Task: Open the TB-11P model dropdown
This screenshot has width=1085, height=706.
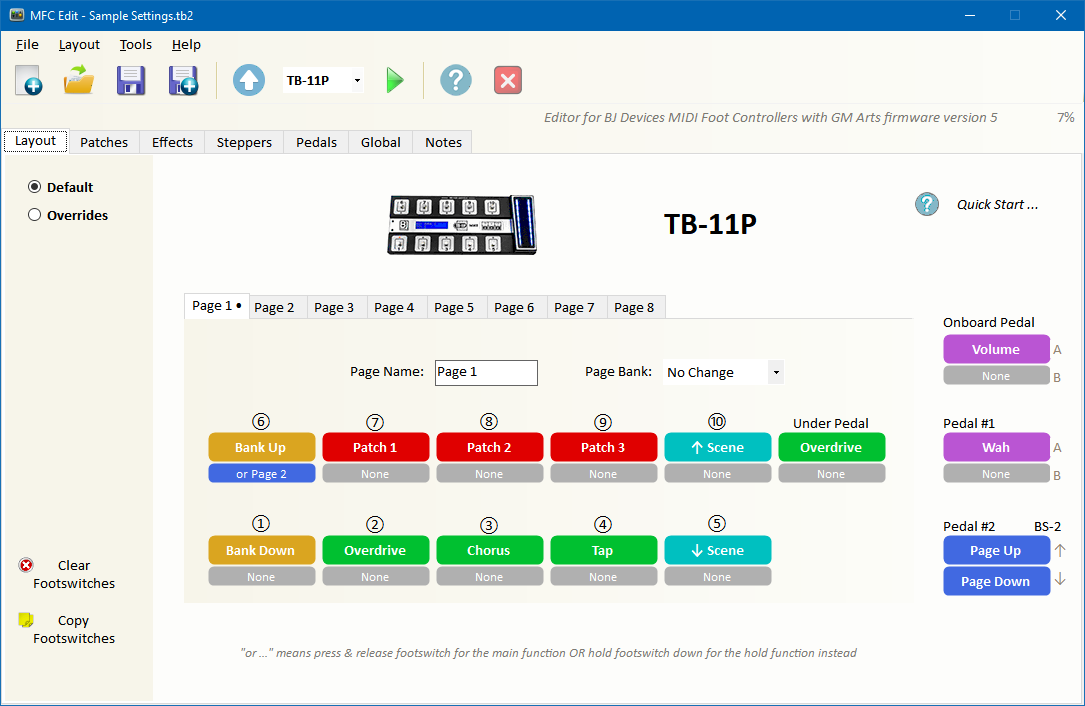Action: pos(357,81)
